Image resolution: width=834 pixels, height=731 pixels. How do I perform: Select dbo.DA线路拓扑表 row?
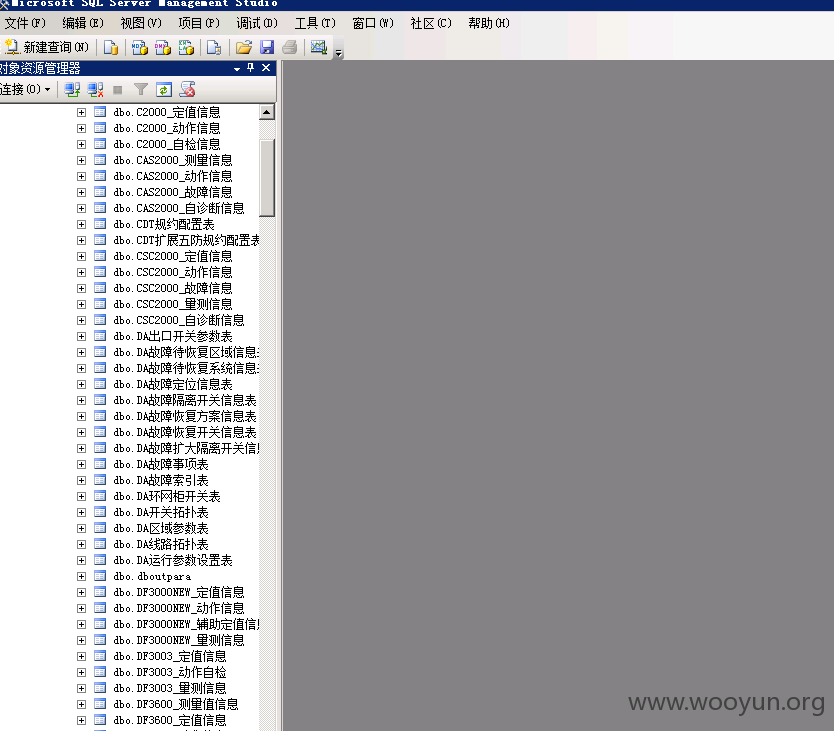[x=161, y=544]
